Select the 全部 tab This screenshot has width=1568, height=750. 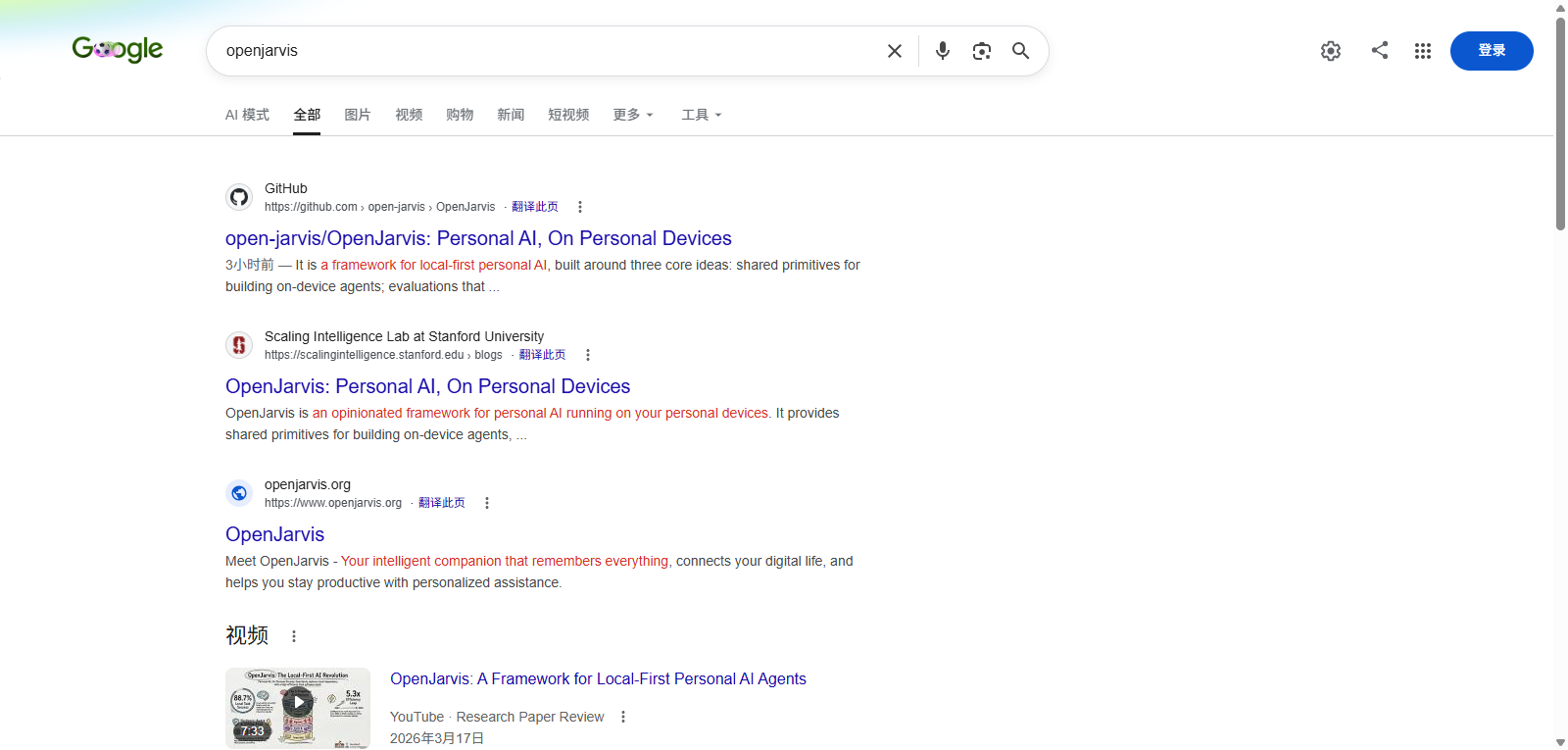(307, 115)
